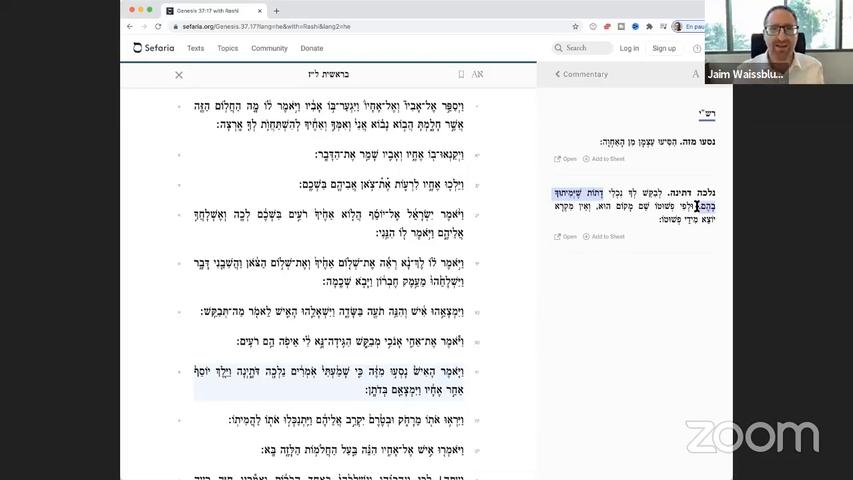Select verse beginning ויאמר את אחי אנכי מבקש
This screenshot has width=853, height=480.
(350, 342)
